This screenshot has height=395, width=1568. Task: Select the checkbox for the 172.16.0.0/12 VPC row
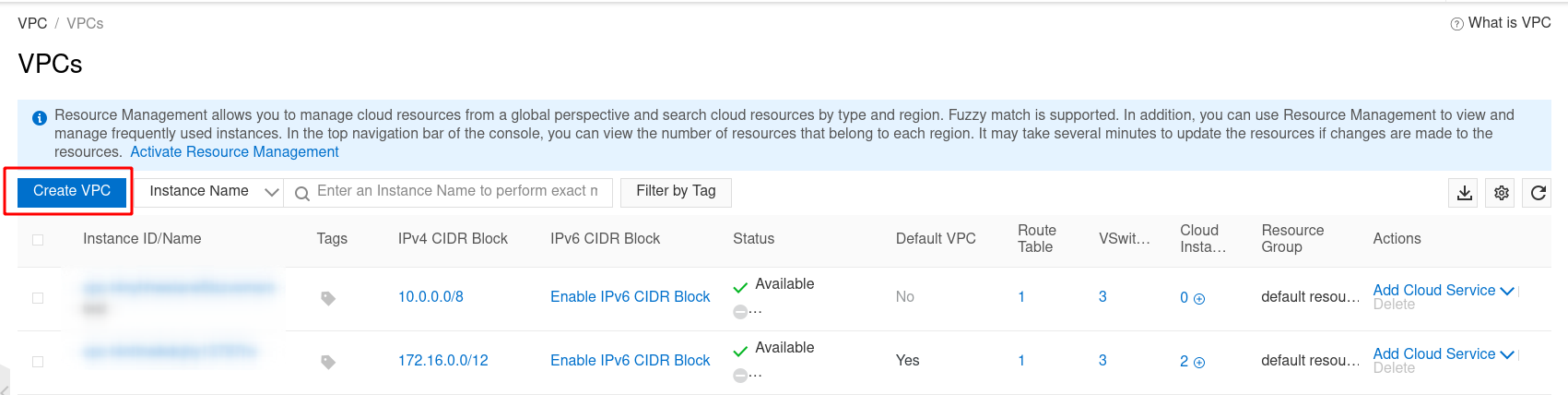pos(38,362)
